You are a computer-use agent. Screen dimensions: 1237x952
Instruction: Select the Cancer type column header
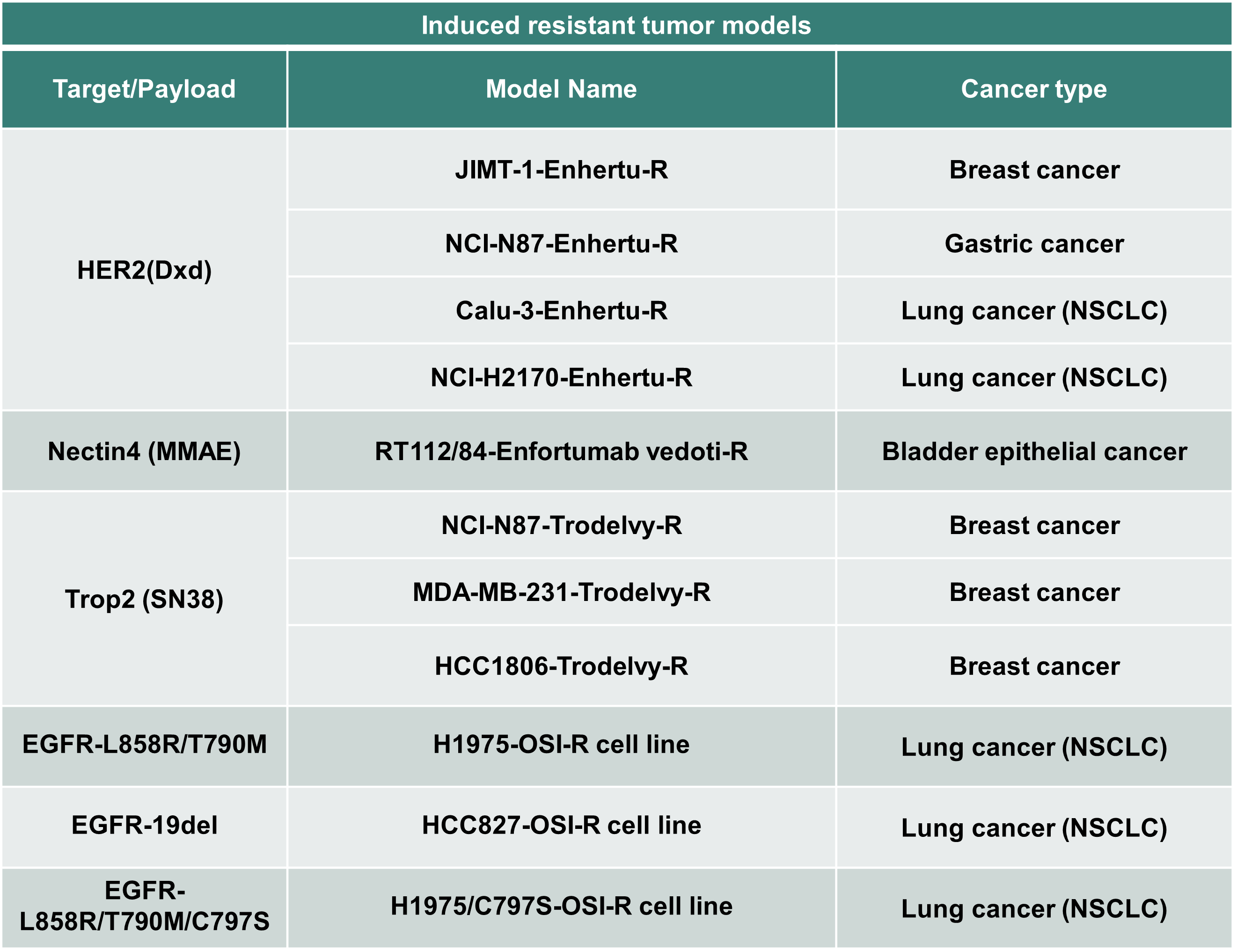[1034, 89]
